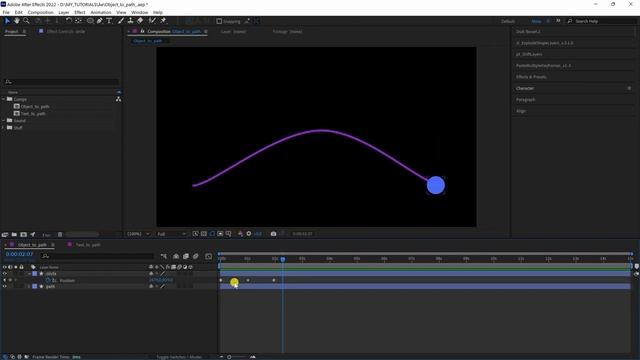The image size is (640, 360).
Task: Expand the path layer properties
Action: [x=29, y=287]
